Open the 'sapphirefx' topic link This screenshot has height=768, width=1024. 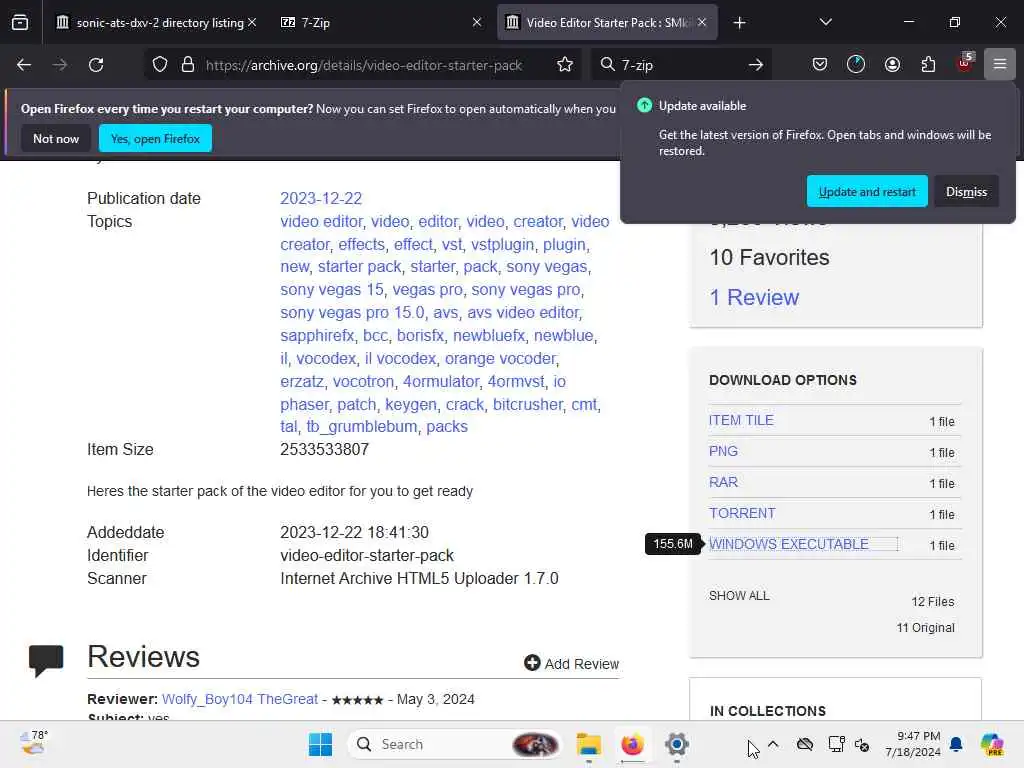tap(317, 335)
